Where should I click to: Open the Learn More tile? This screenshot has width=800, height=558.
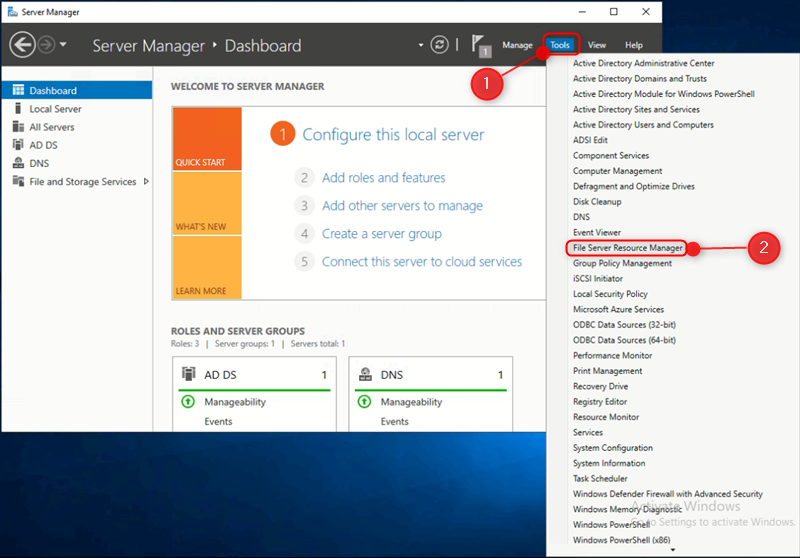(x=207, y=267)
